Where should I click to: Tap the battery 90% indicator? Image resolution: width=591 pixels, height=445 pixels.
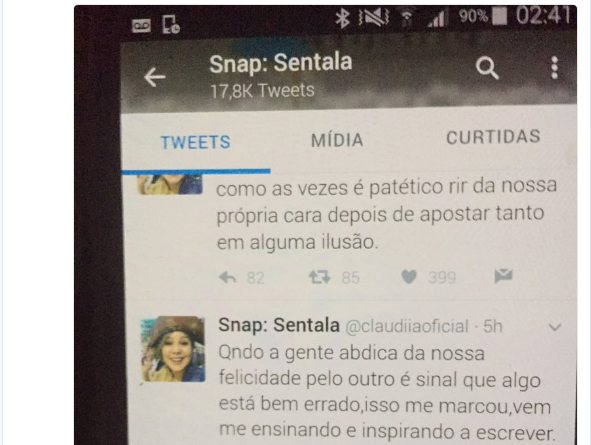click(x=483, y=17)
